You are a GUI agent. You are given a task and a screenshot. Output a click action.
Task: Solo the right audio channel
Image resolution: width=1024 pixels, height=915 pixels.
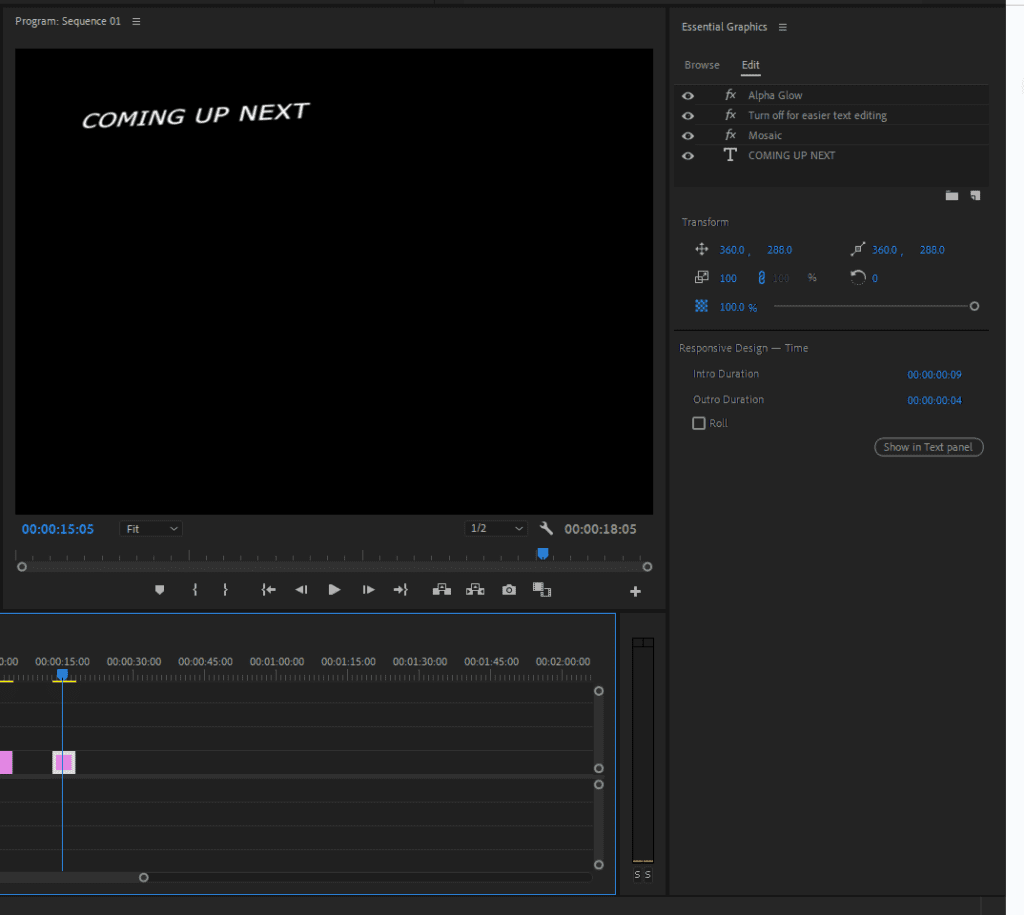click(648, 875)
